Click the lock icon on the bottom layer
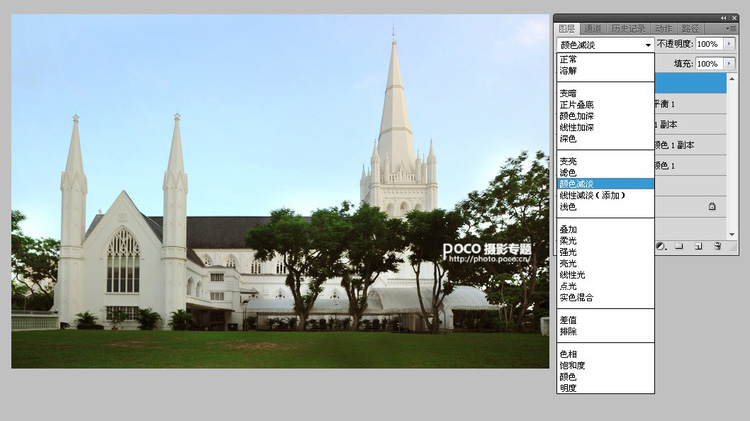Viewport: 750px width, 421px height. coord(712,206)
